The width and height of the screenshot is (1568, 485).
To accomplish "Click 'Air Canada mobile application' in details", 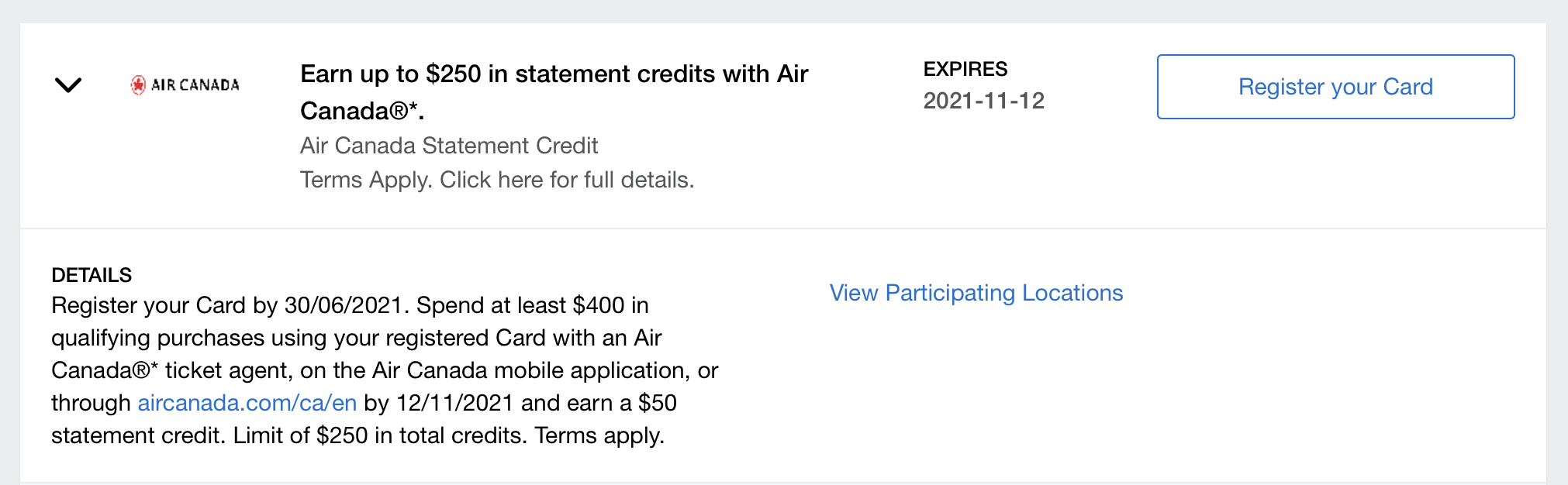I will (530, 370).
